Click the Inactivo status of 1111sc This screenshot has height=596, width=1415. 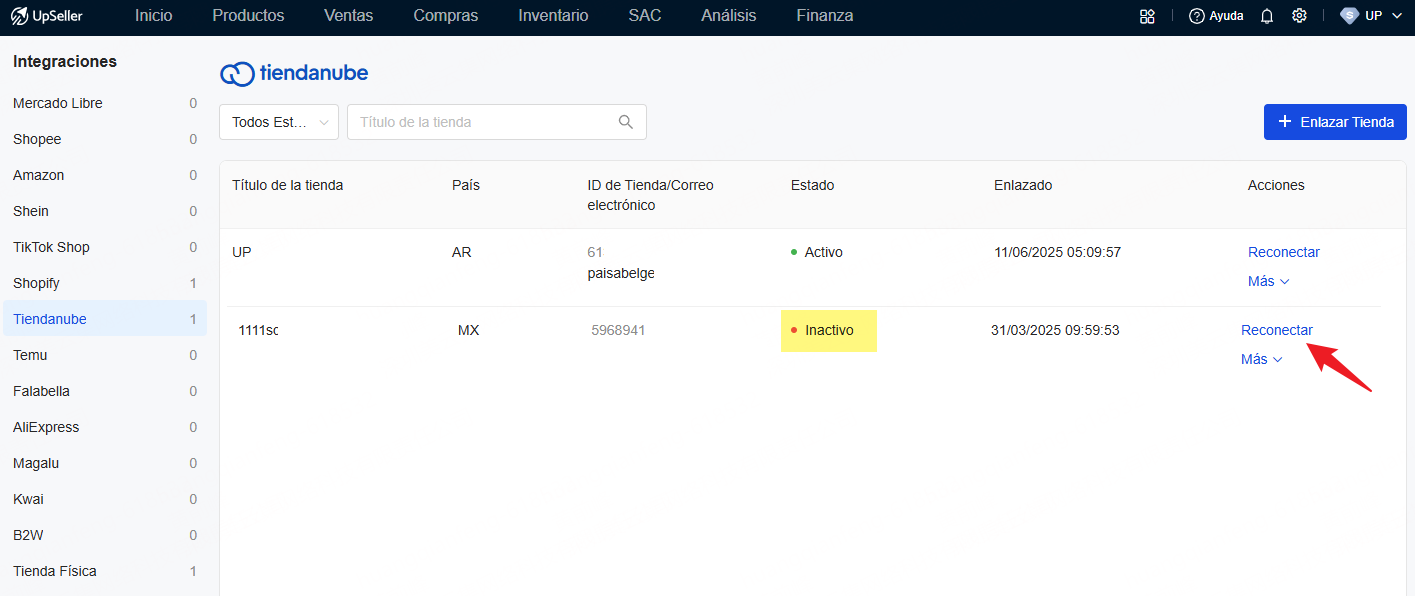(829, 330)
